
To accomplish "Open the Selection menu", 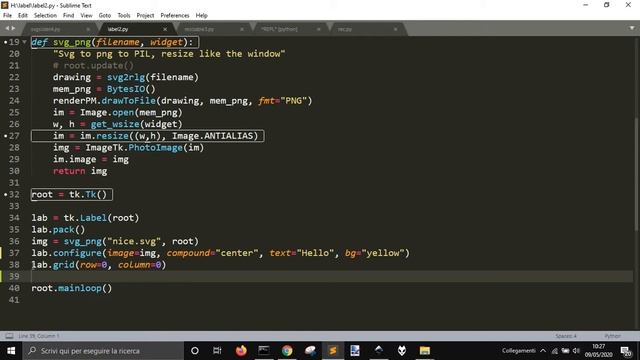I will coord(45,16).
